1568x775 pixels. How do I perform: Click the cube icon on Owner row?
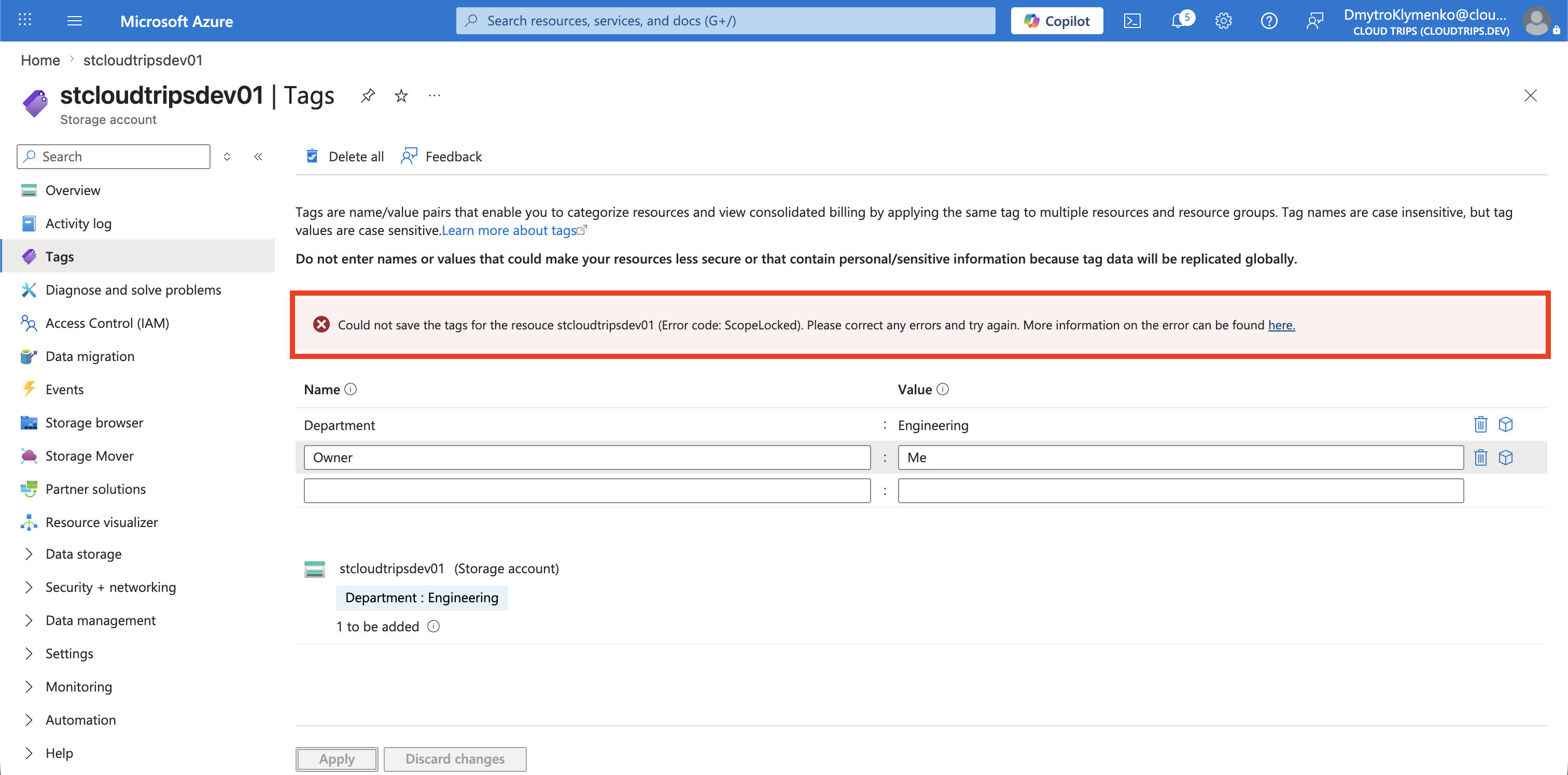[1505, 457]
